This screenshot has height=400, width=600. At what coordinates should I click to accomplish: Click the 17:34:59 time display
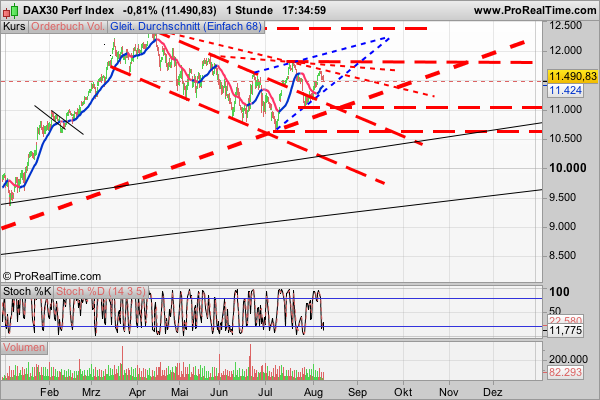coord(304,10)
